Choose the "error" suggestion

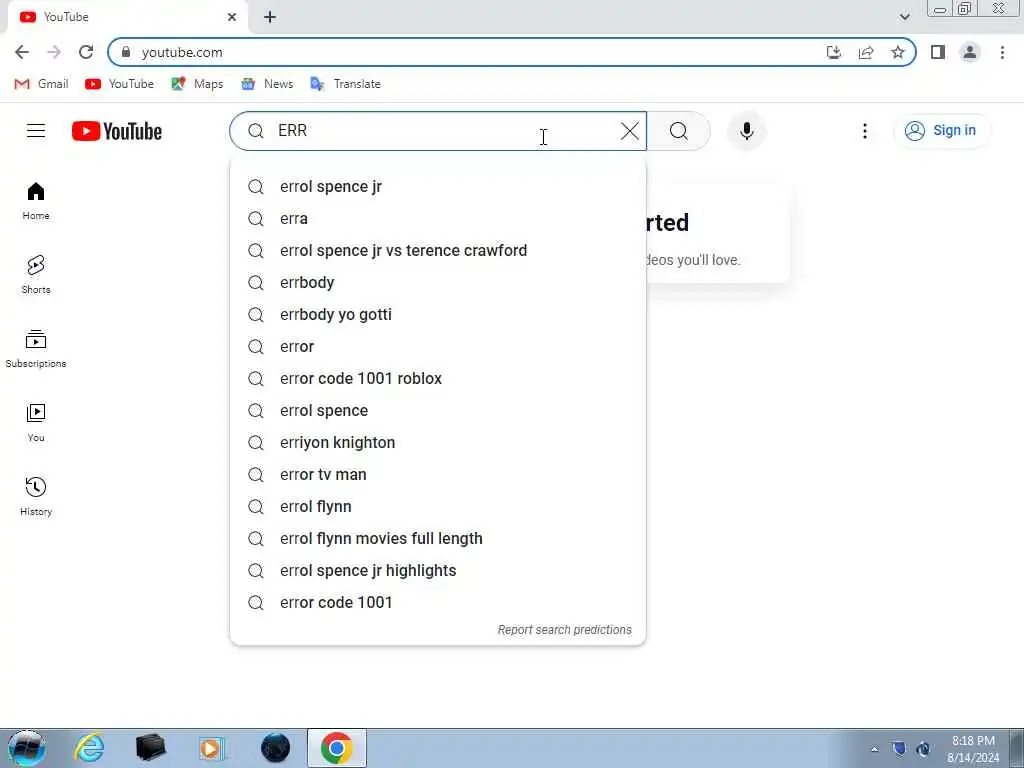click(x=438, y=347)
